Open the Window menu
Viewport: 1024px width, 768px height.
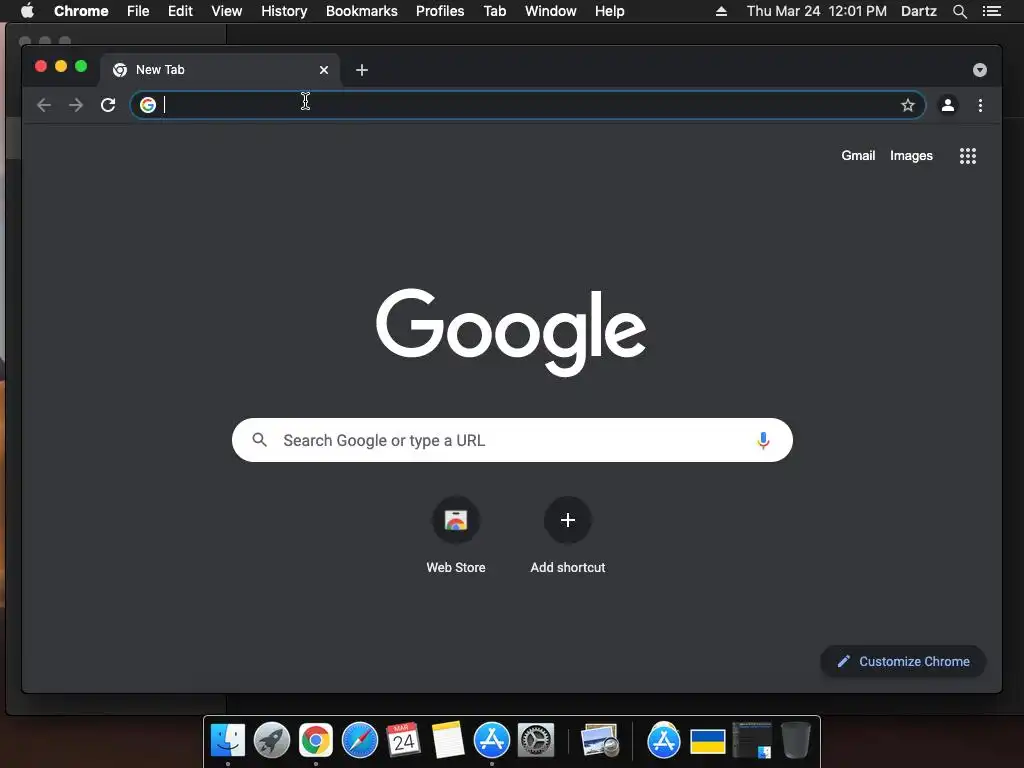click(551, 11)
